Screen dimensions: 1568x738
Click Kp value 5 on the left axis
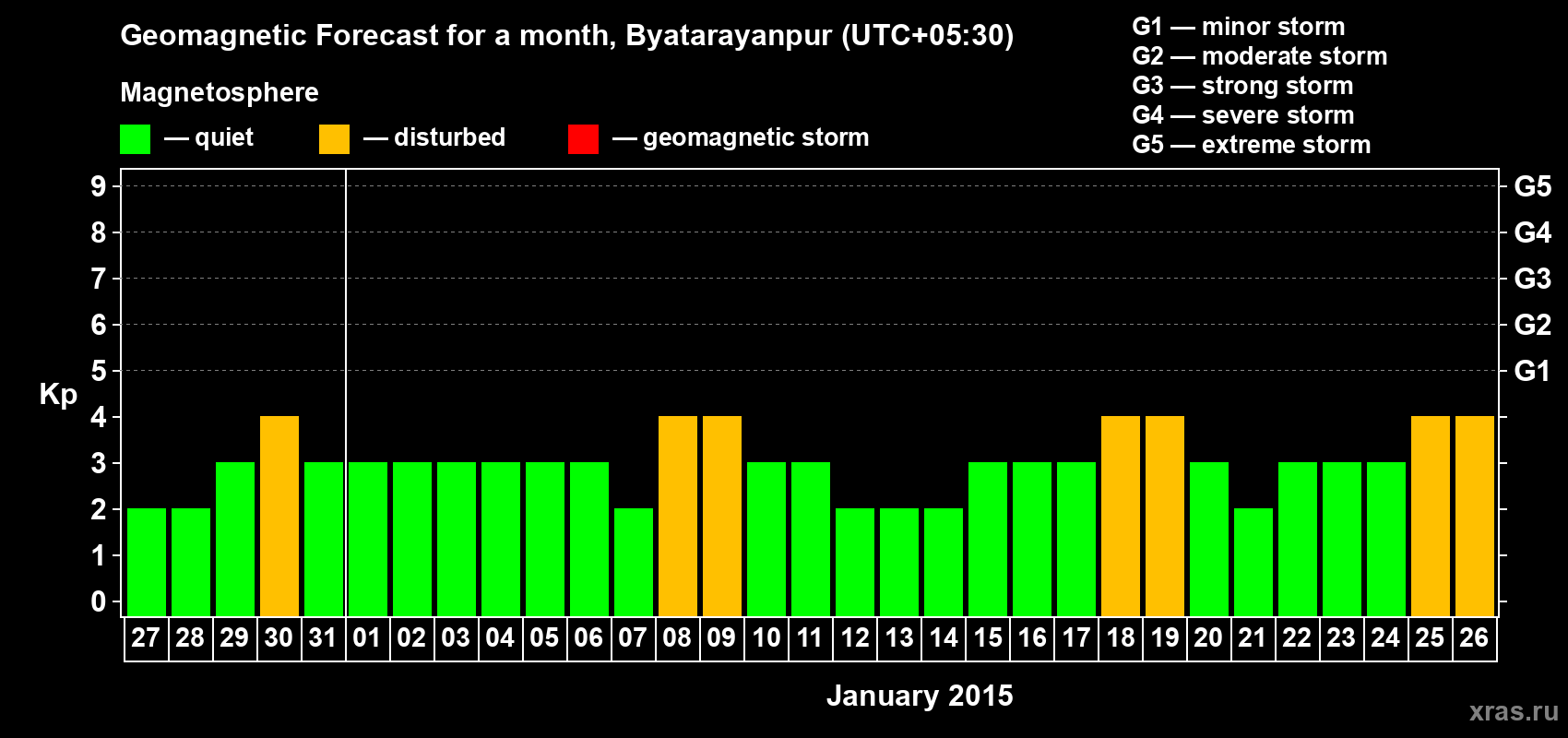tap(99, 371)
